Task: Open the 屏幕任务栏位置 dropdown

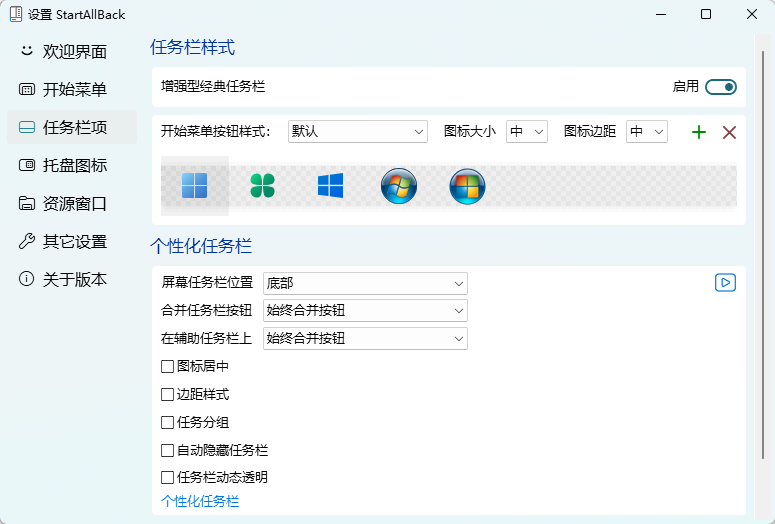Action: point(365,283)
